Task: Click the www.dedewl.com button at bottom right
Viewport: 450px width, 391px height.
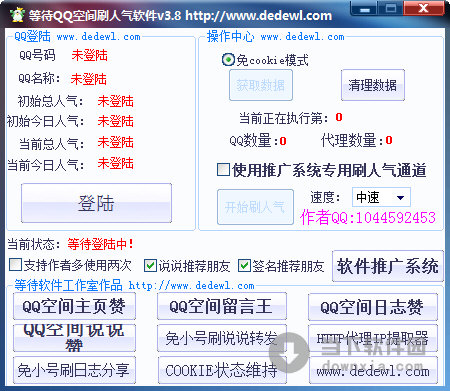Action: coord(373,370)
